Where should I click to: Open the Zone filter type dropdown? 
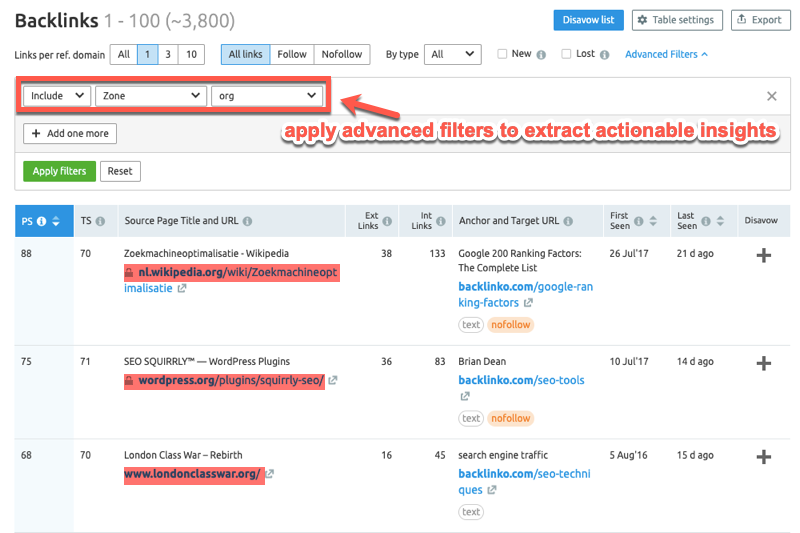click(150, 96)
